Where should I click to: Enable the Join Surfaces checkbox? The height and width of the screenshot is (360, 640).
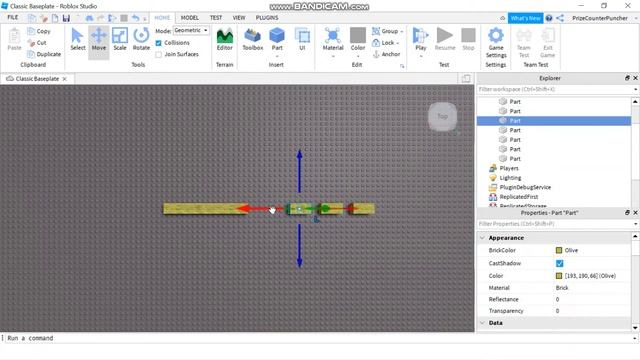coord(158,54)
